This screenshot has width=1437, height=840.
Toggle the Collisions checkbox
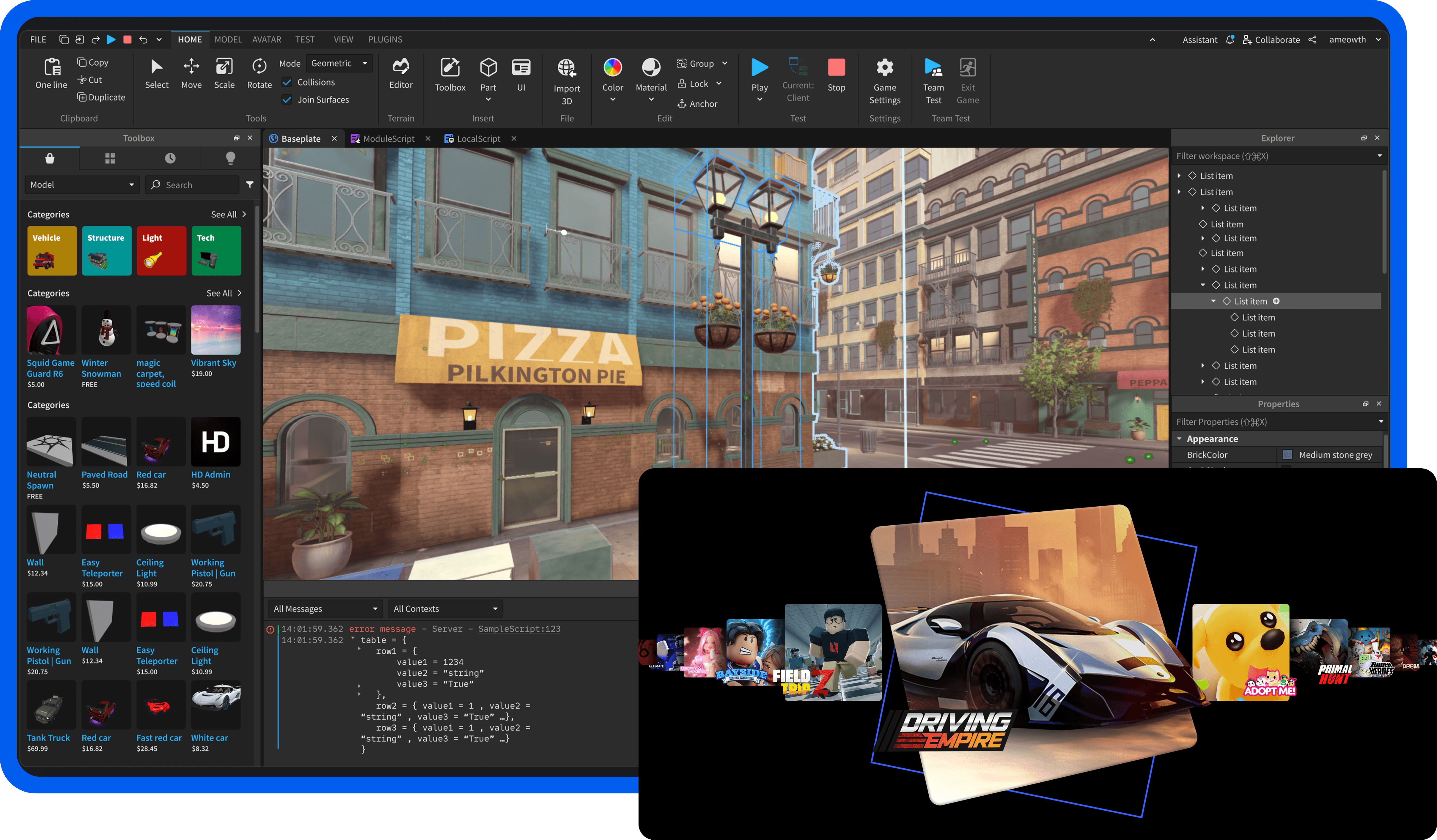(287, 82)
